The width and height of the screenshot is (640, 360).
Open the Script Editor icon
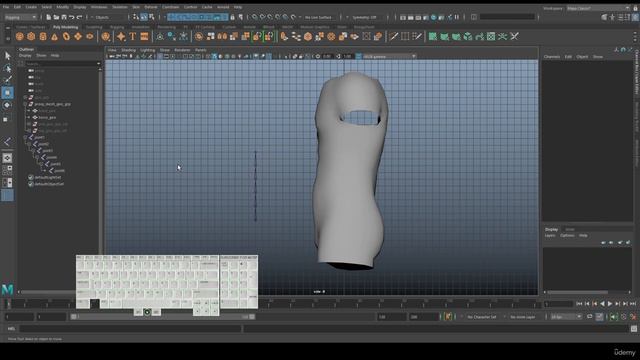click(634, 329)
